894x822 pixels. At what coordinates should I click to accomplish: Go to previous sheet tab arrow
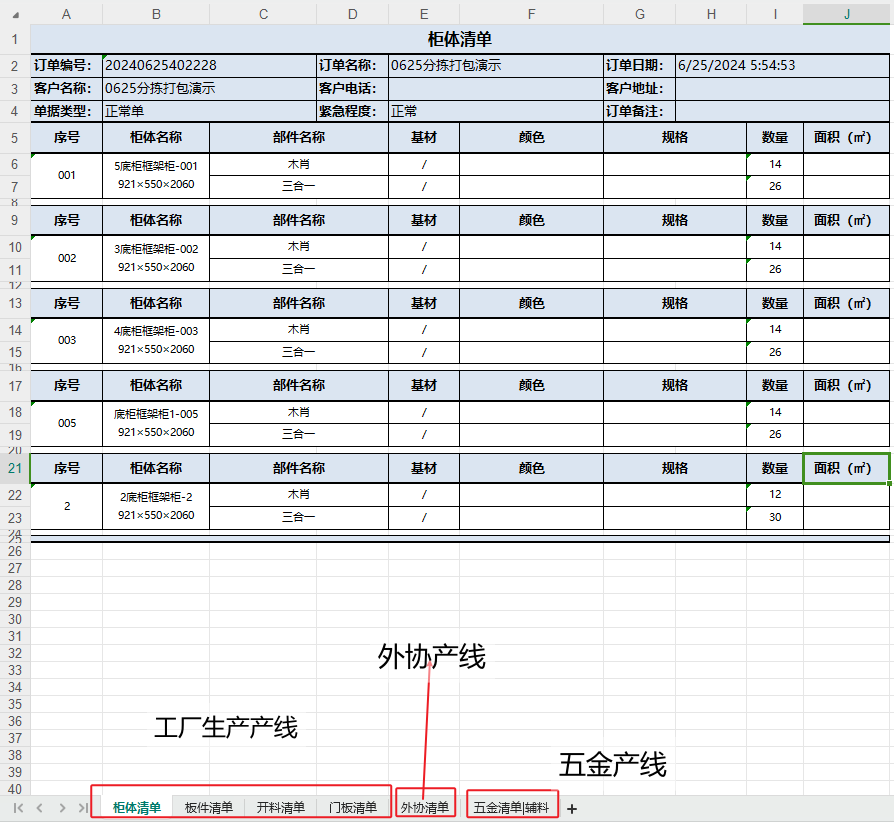click(39, 808)
